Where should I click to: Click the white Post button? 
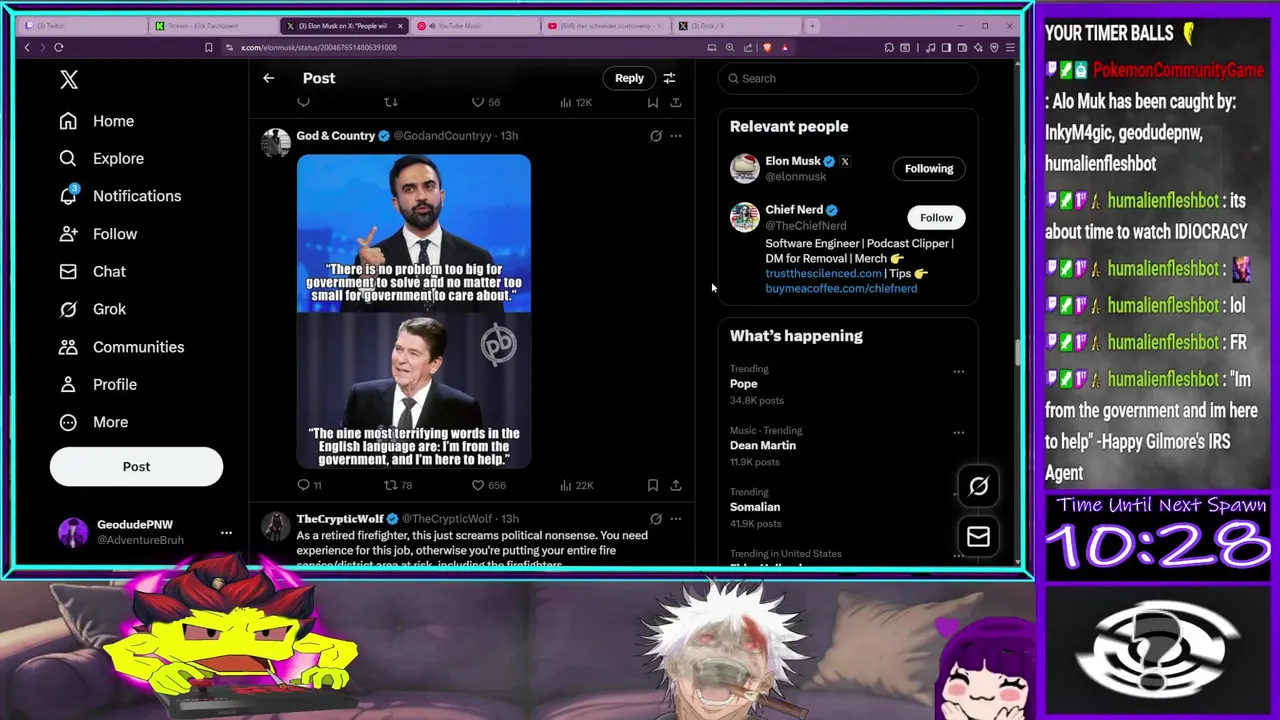pyautogui.click(x=136, y=467)
